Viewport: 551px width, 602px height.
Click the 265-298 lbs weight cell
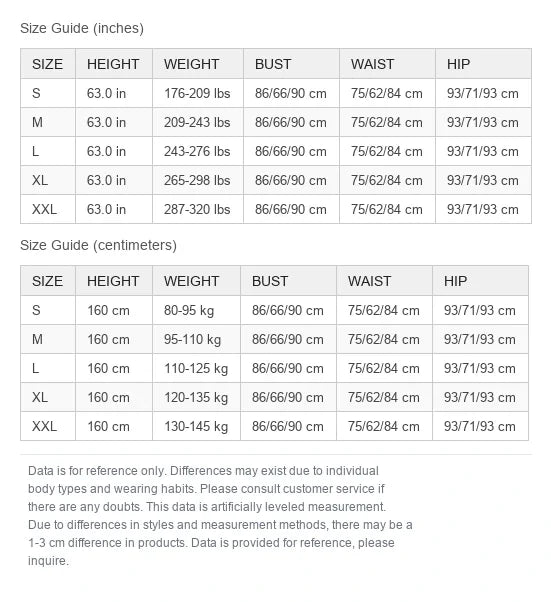pos(198,180)
